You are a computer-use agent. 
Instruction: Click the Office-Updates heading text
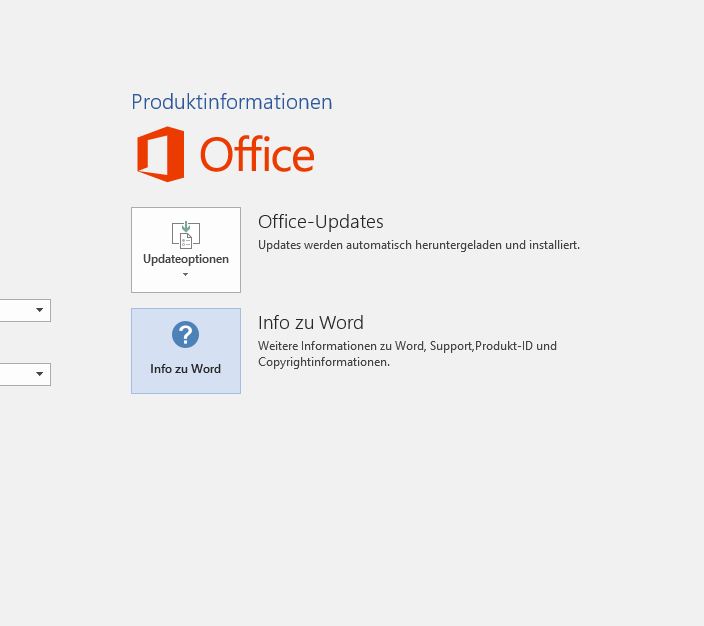tap(321, 221)
